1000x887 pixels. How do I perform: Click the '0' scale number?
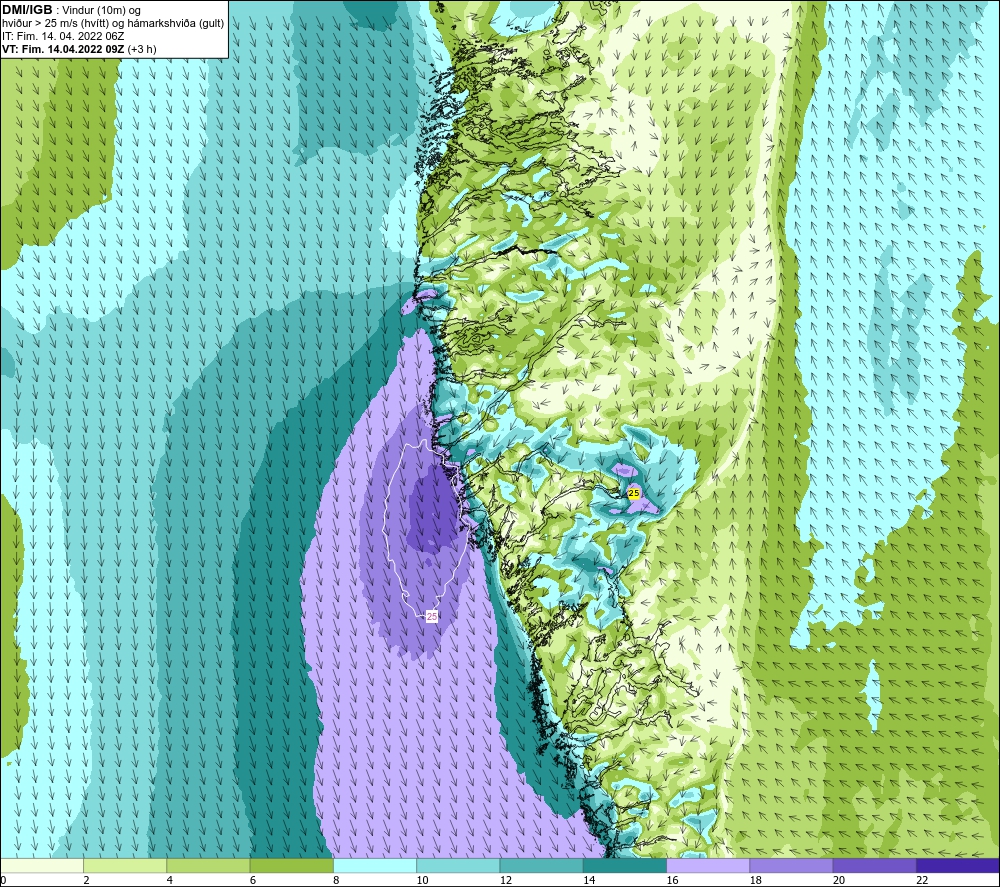tap(3, 880)
